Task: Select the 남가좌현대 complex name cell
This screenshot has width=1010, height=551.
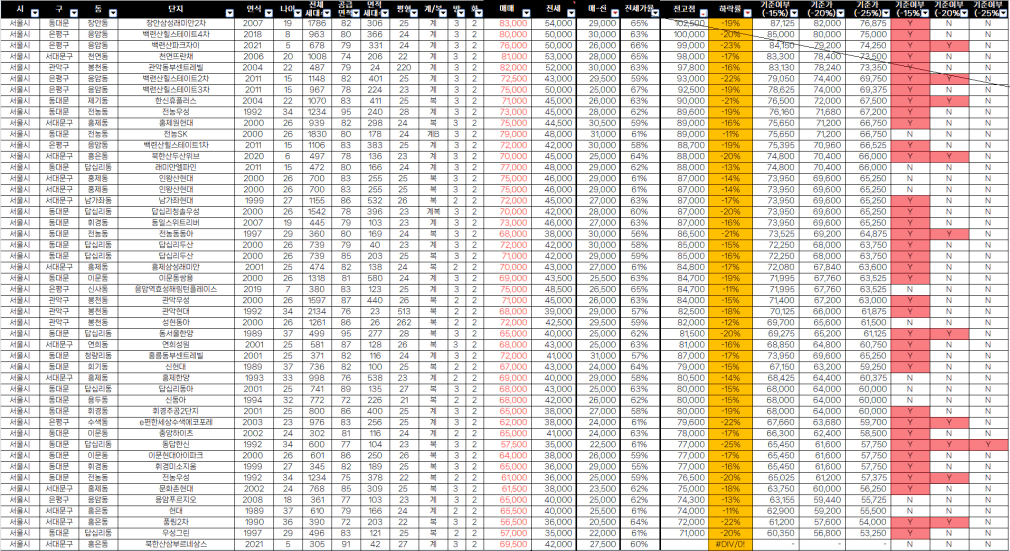Action: [x=176, y=201]
